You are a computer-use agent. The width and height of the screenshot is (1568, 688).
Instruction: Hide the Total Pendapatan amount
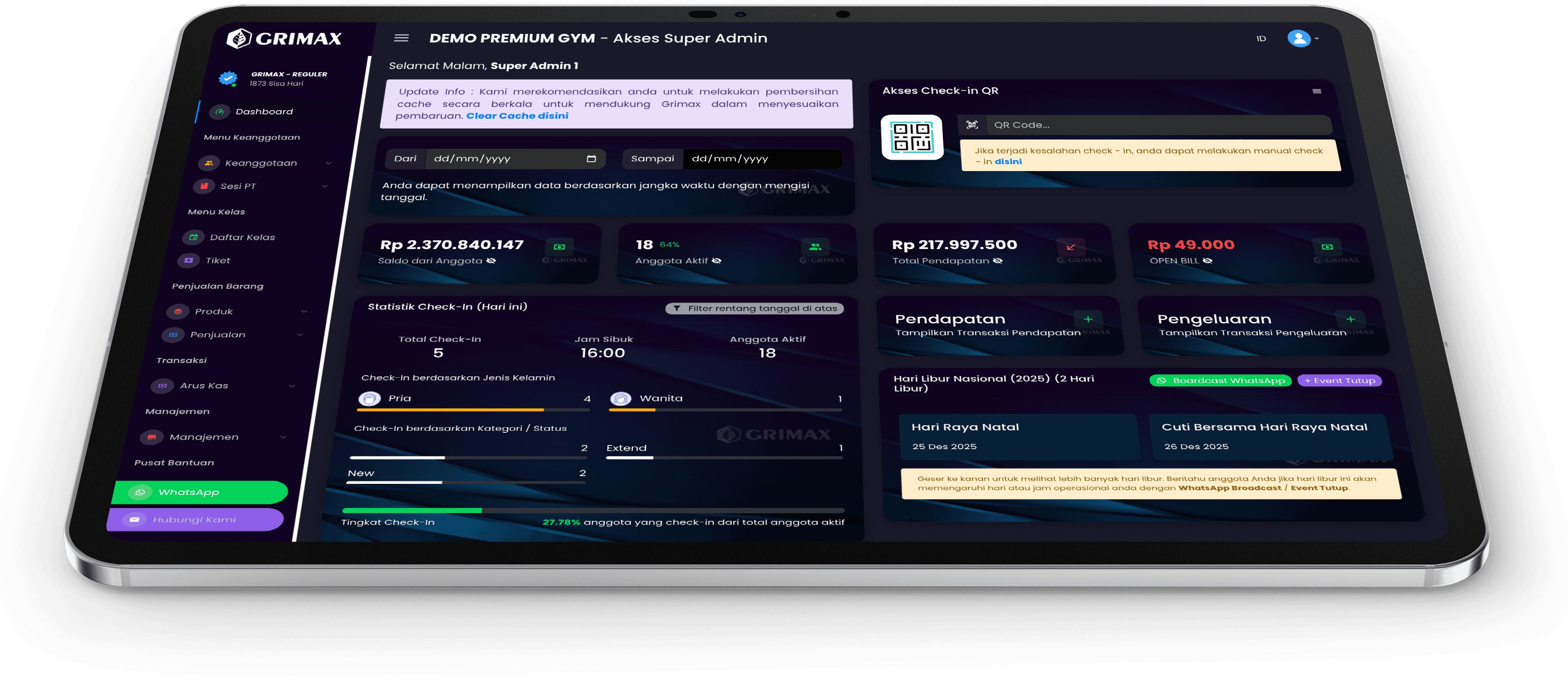998,261
